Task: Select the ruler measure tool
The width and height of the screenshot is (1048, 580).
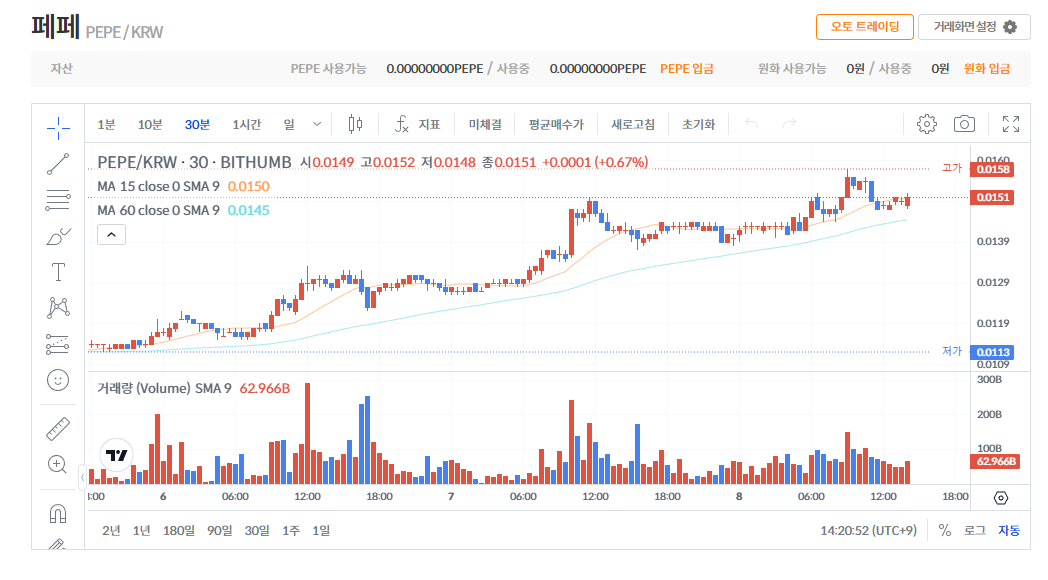Action: tap(58, 428)
